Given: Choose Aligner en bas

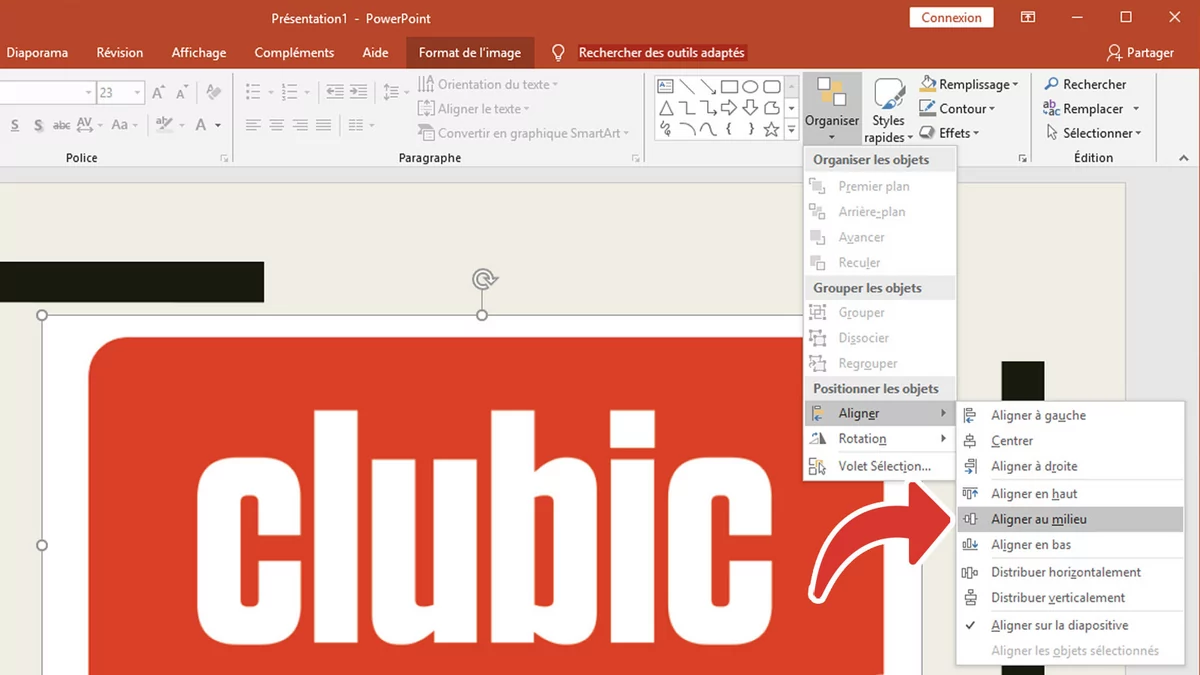Looking at the screenshot, I should [x=1069, y=545].
